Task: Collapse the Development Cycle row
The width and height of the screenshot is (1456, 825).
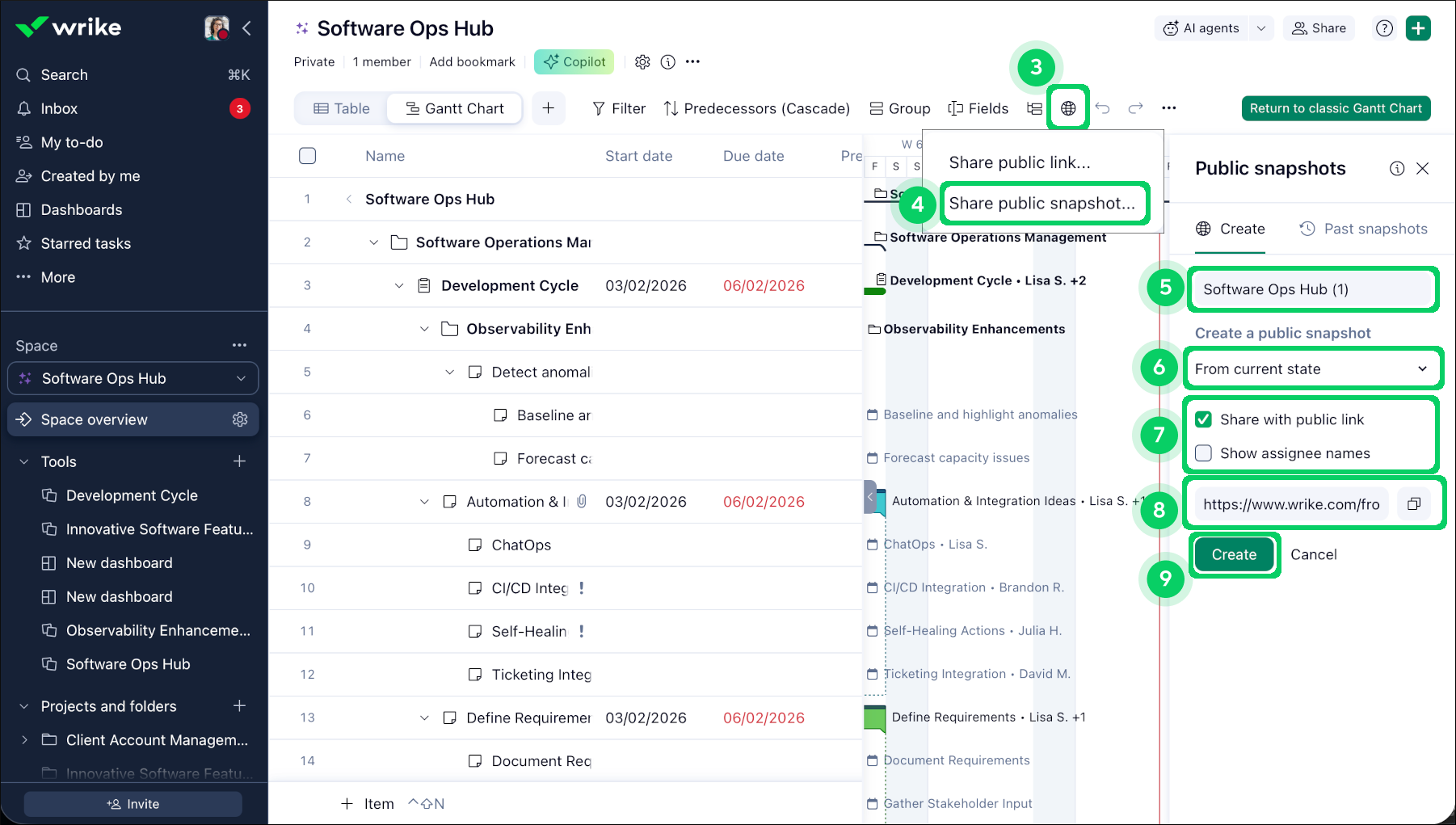Action: tap(399, 286)
